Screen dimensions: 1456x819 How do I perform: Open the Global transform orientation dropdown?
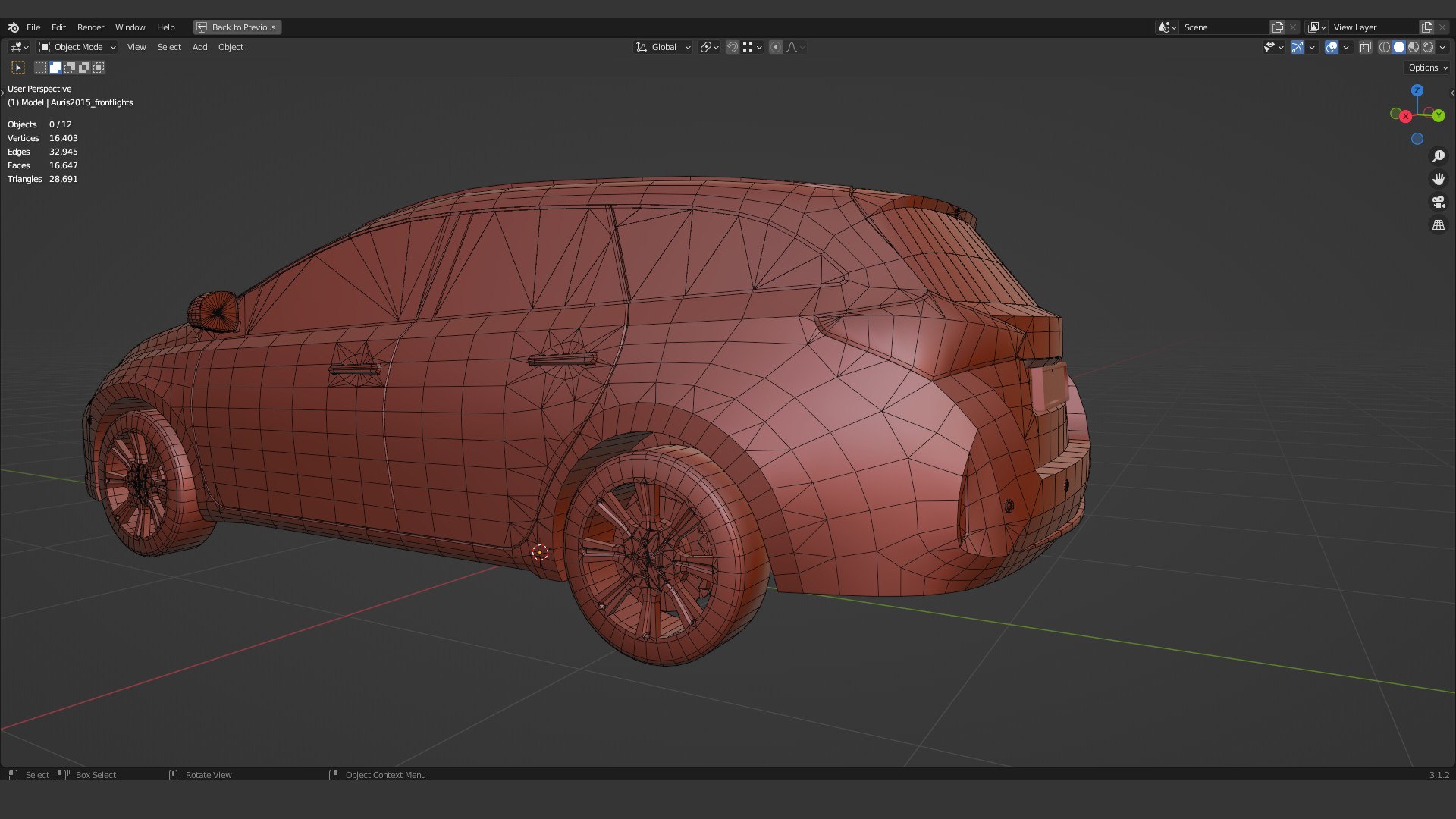663,47
